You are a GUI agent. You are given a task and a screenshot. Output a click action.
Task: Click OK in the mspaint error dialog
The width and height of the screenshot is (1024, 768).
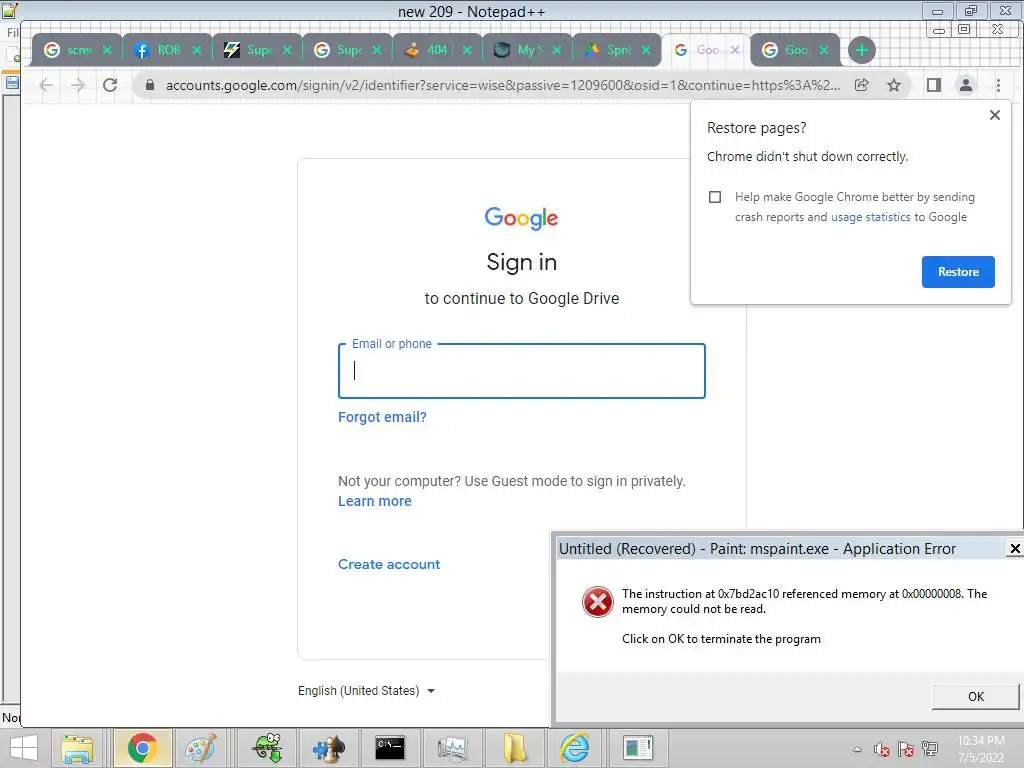976,697
